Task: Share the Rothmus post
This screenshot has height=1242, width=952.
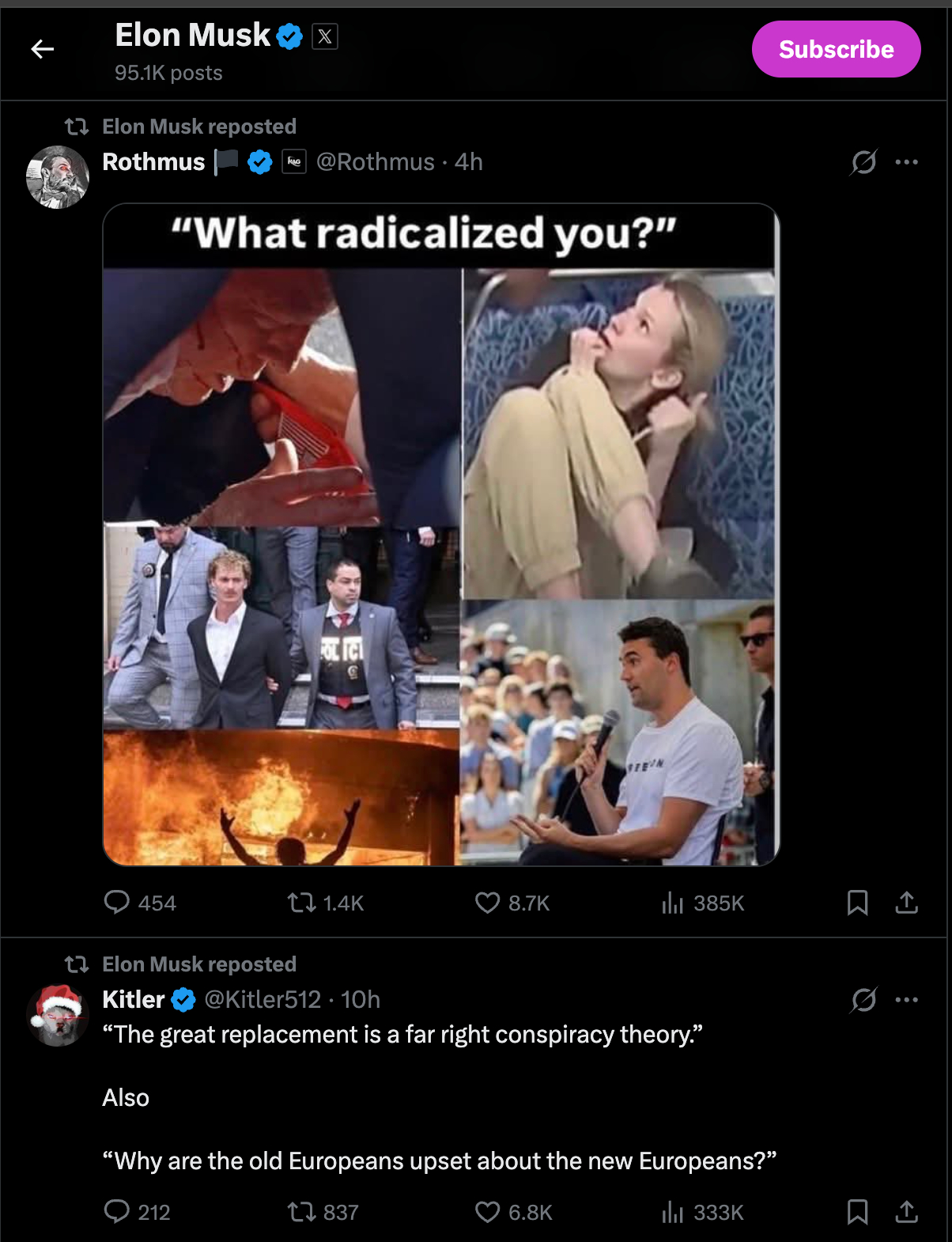Action: [906, 903]
